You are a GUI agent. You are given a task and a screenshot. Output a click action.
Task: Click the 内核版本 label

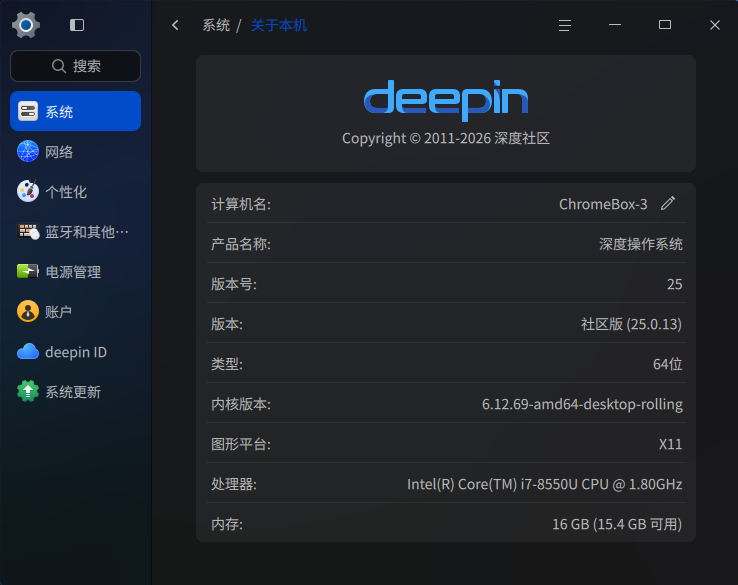tap(241, 404)
